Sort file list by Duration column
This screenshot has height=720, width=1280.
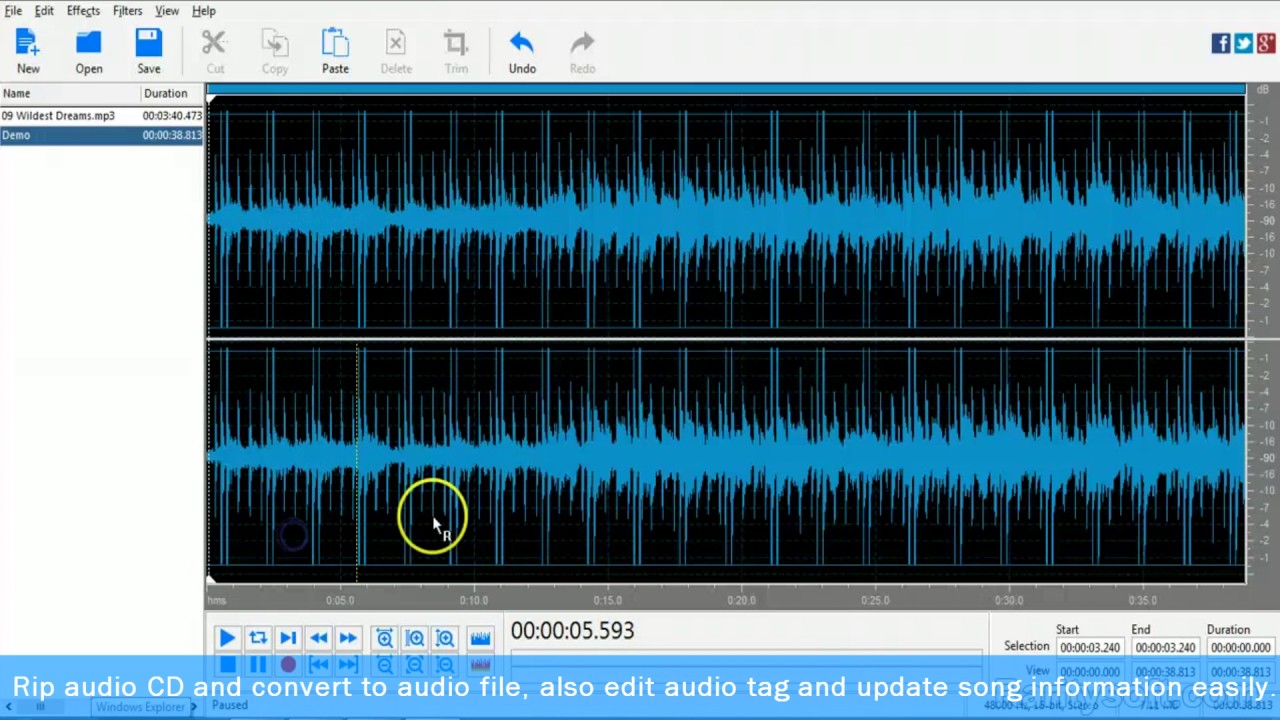(x=172, y=93)
